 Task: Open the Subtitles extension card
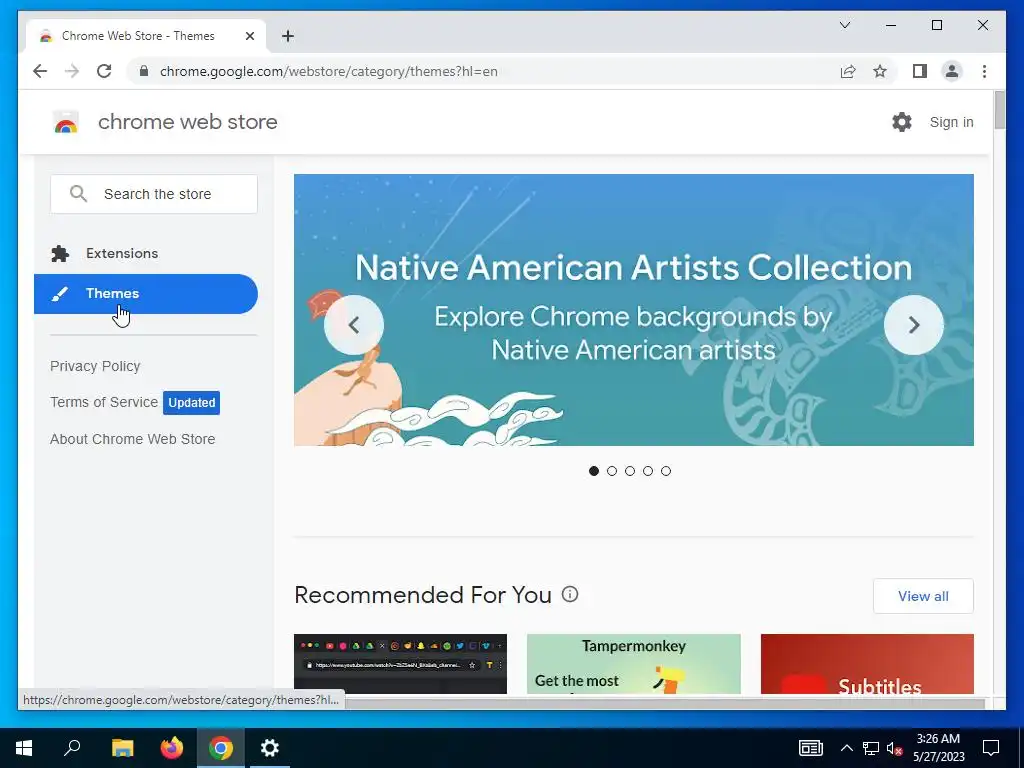(x=867, y=664)
